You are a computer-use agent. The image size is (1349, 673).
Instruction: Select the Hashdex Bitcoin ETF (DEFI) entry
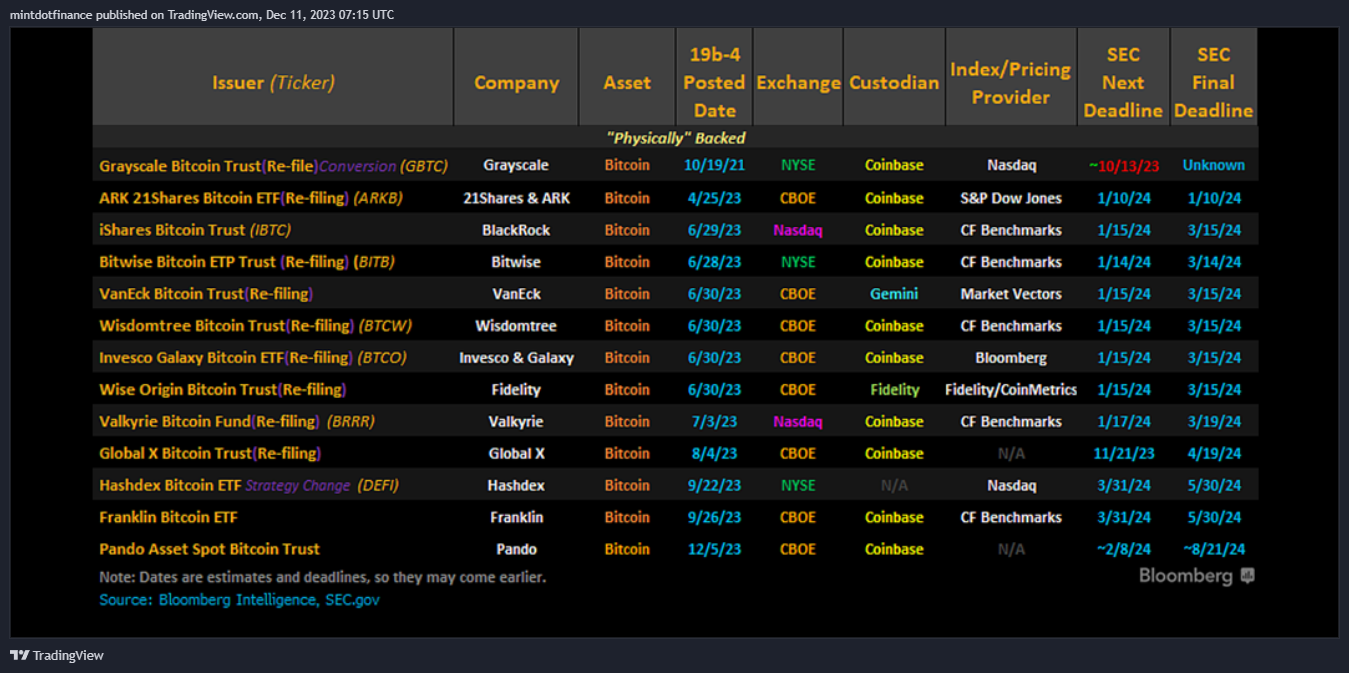coord(249,486)
